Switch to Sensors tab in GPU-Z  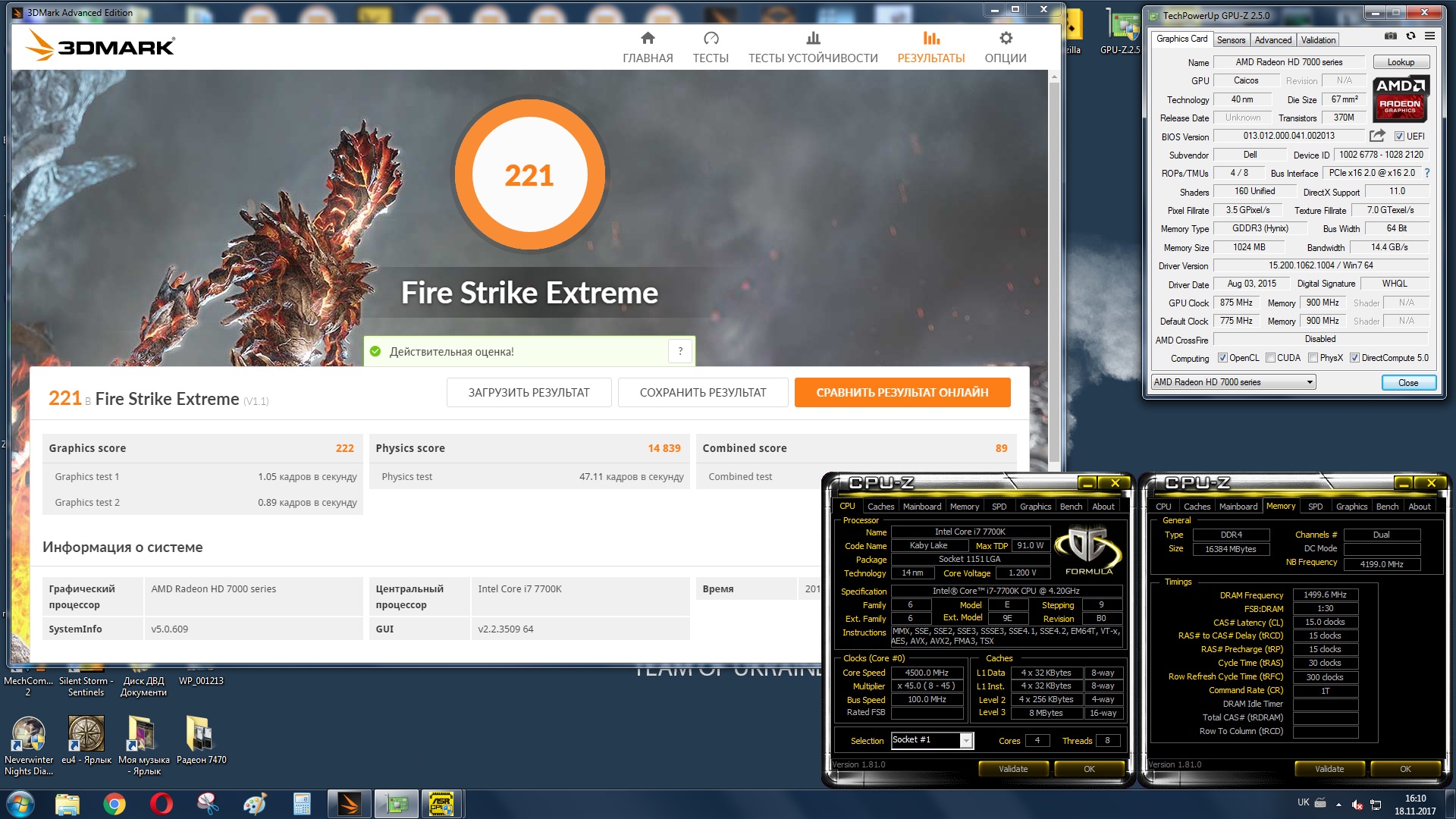(1231, 40)
